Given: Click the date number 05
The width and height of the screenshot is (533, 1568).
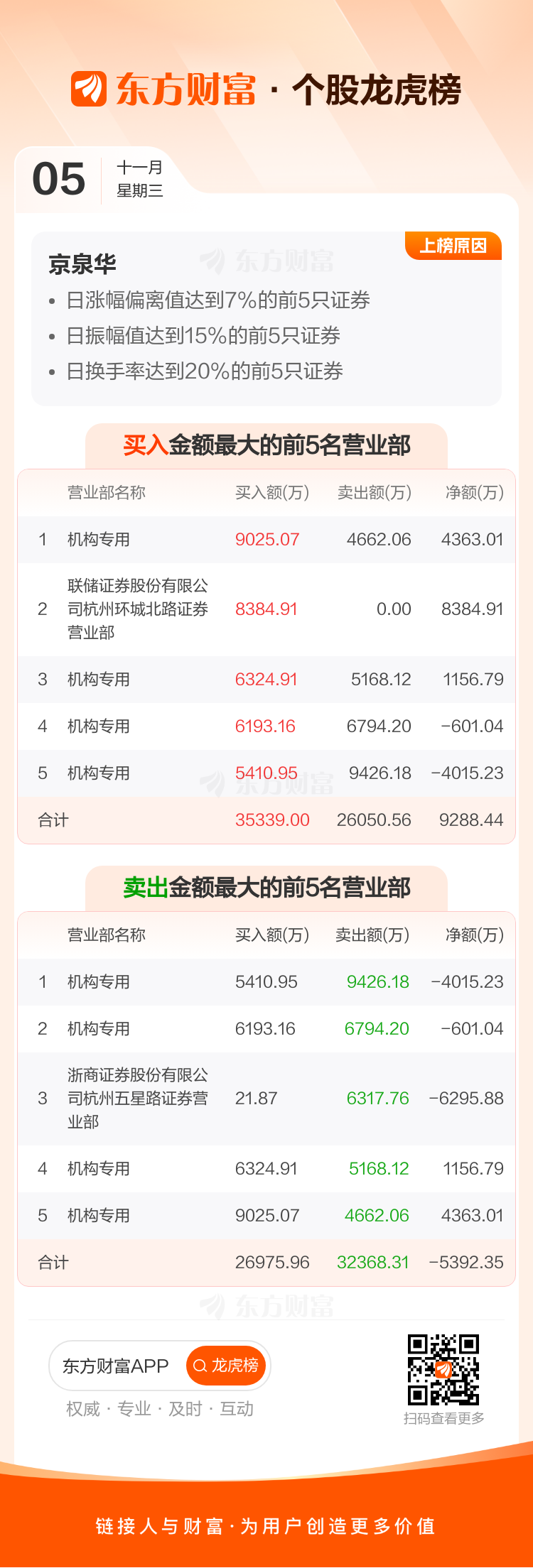Looking at the screenshot, I should pyautogui.click(x=59, y=179).
